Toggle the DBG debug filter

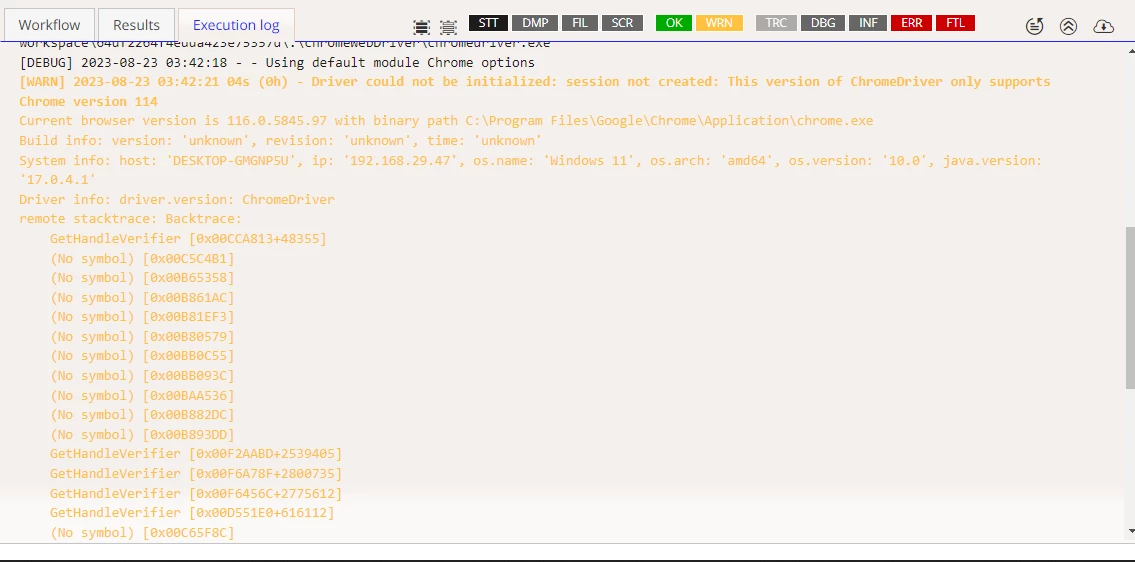823,23
